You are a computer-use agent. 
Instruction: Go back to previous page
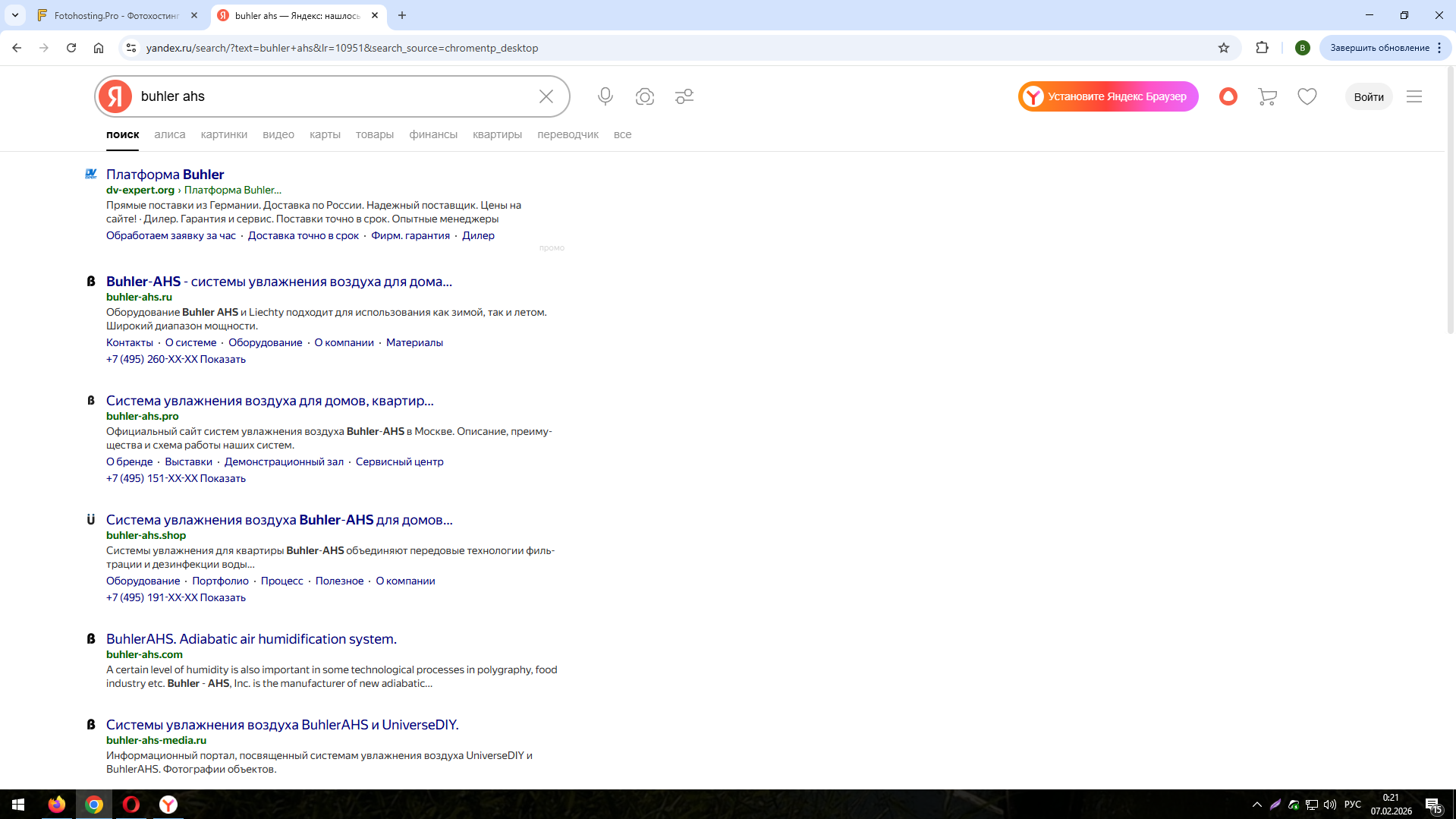pos(17,48)
